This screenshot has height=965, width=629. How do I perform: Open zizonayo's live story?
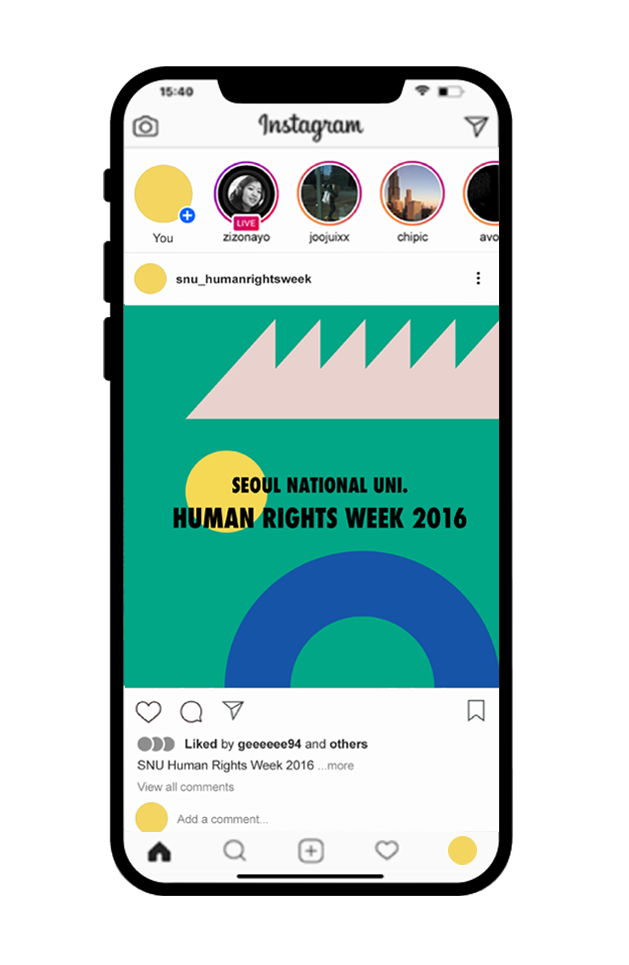246,194
